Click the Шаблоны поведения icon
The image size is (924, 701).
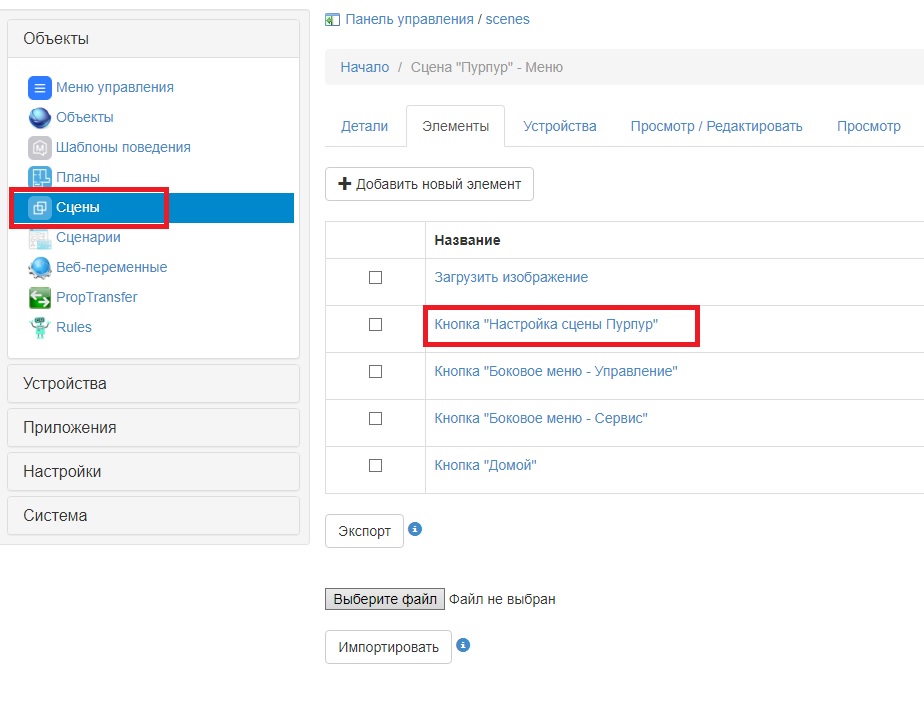(39, 147)
